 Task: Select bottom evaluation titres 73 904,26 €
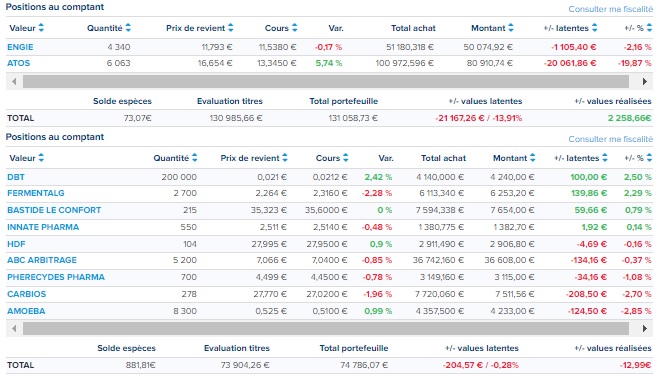[245, 365]
